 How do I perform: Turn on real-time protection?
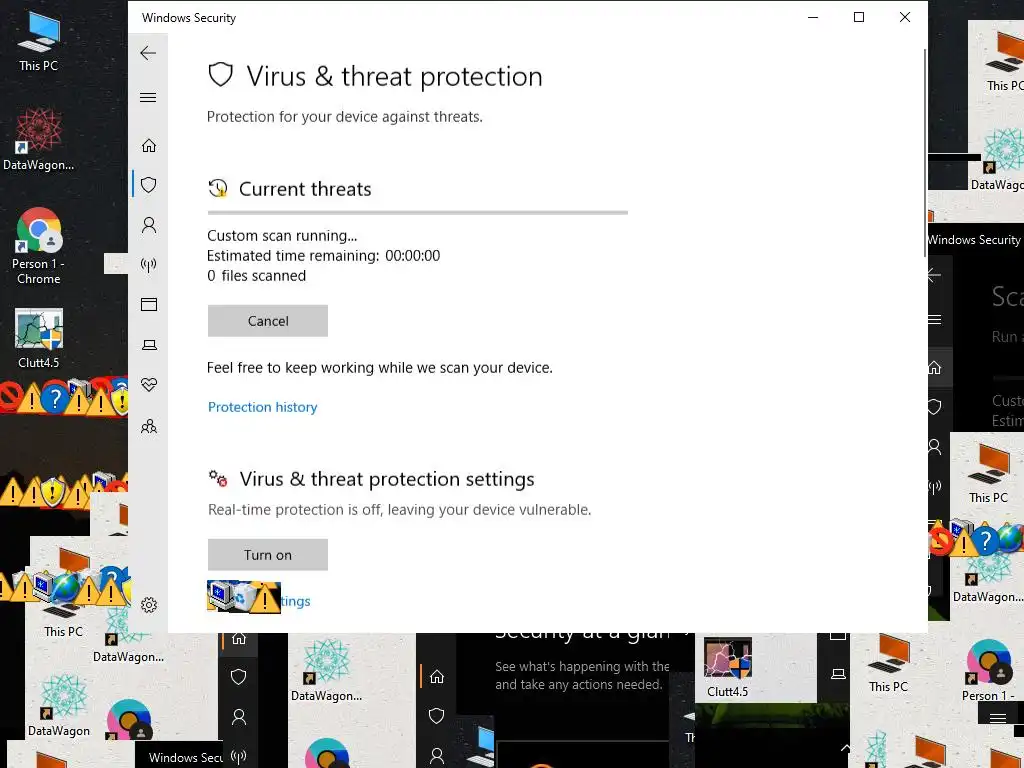coord(268,554)
